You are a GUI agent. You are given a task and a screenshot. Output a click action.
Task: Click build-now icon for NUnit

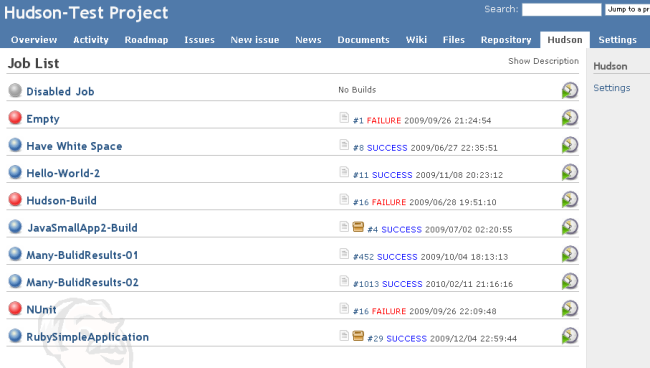click(570, 309)
